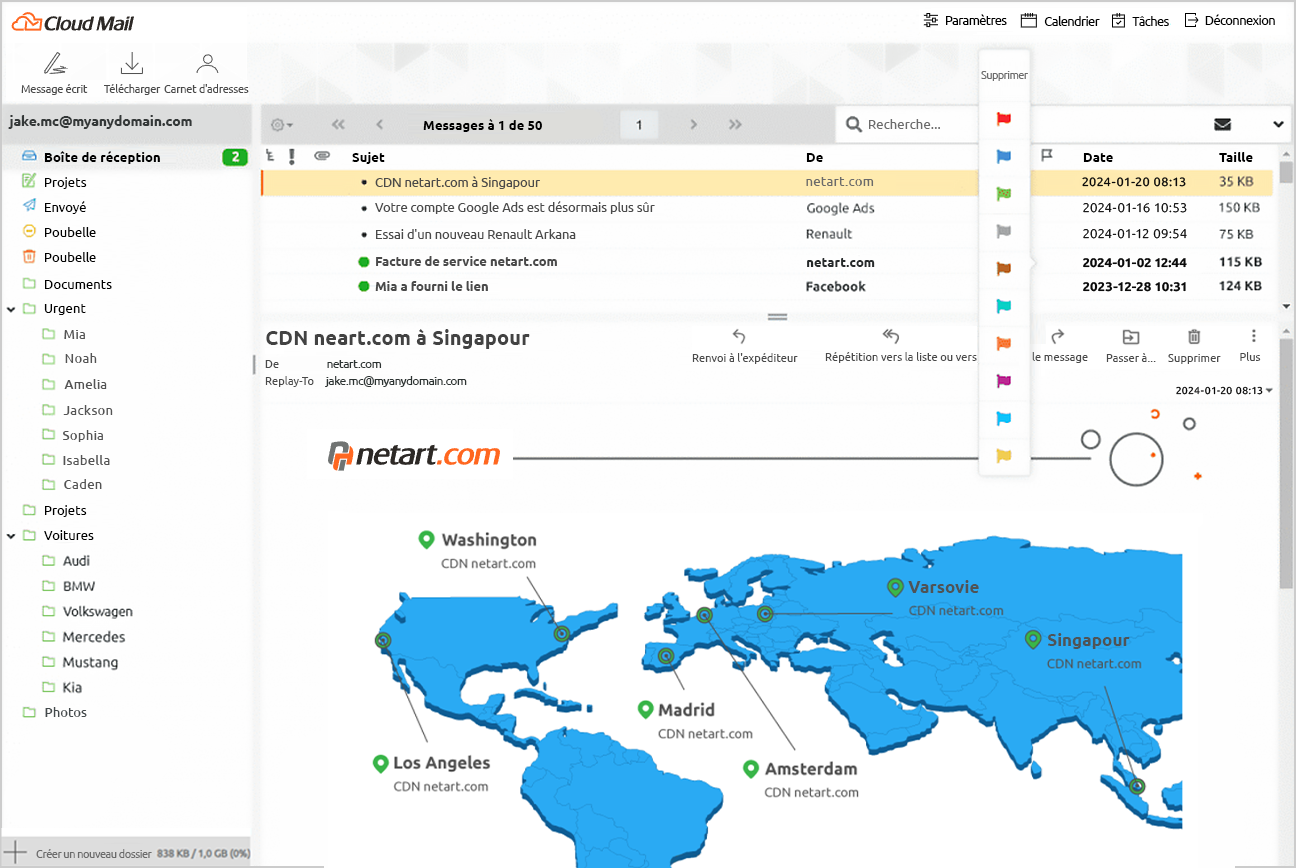Screen dimensions: 1296x868
Task: Click the jake.mc@myanydomain.com account header
Action: [100, 122]
